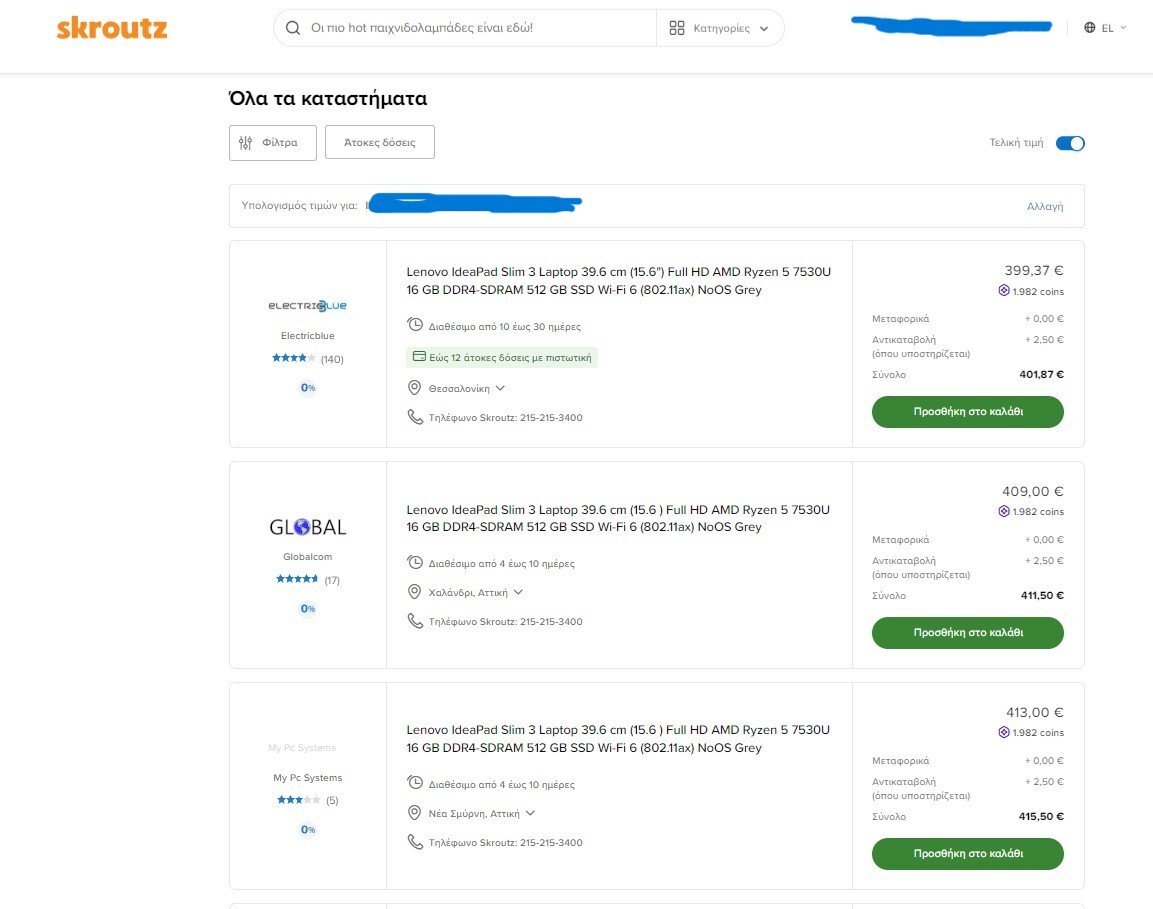Screen dimensions: 1153x909
Task: Expand the Νέα Σμύρνη, Αττική location chevron
Action: 530,813
